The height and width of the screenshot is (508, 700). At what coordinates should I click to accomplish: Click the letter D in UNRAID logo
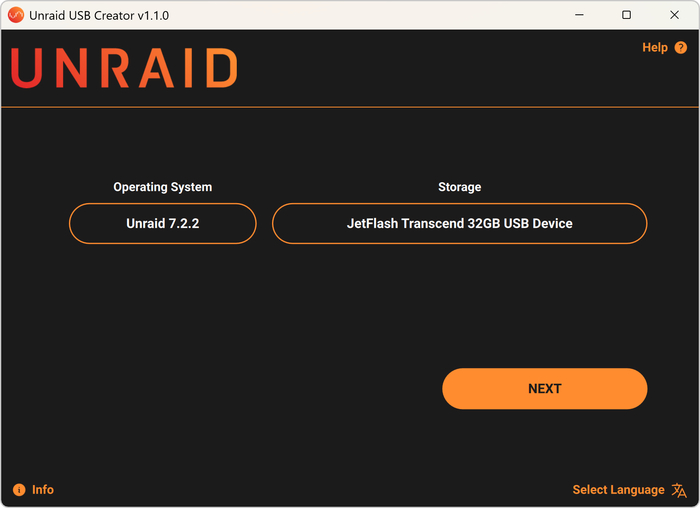pos(219,68)
